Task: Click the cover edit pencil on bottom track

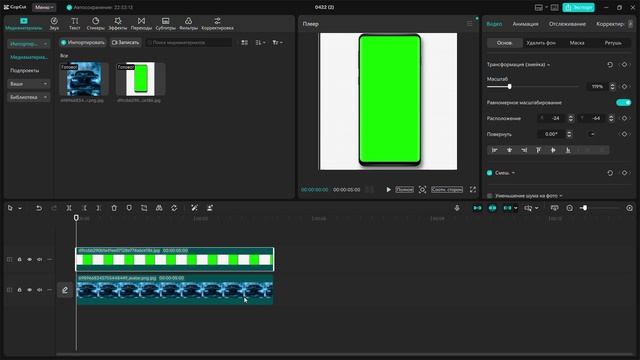Action: point(65,290)
